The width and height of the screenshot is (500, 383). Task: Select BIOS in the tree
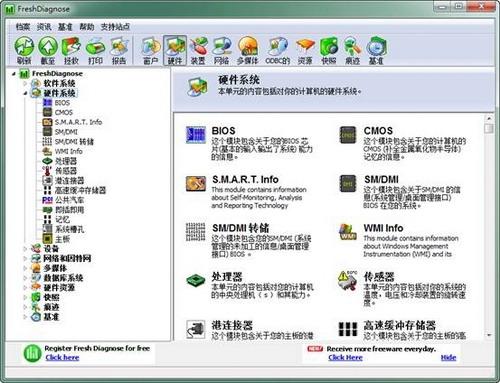coord(62,103)
